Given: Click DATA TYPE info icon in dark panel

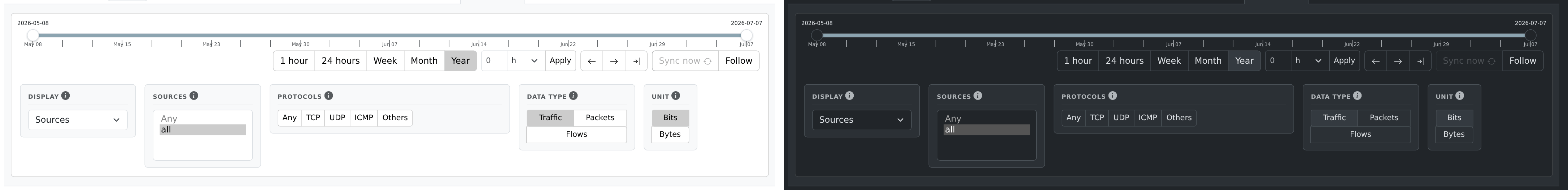Looking at the screenshot, I should pos(1358,96).
